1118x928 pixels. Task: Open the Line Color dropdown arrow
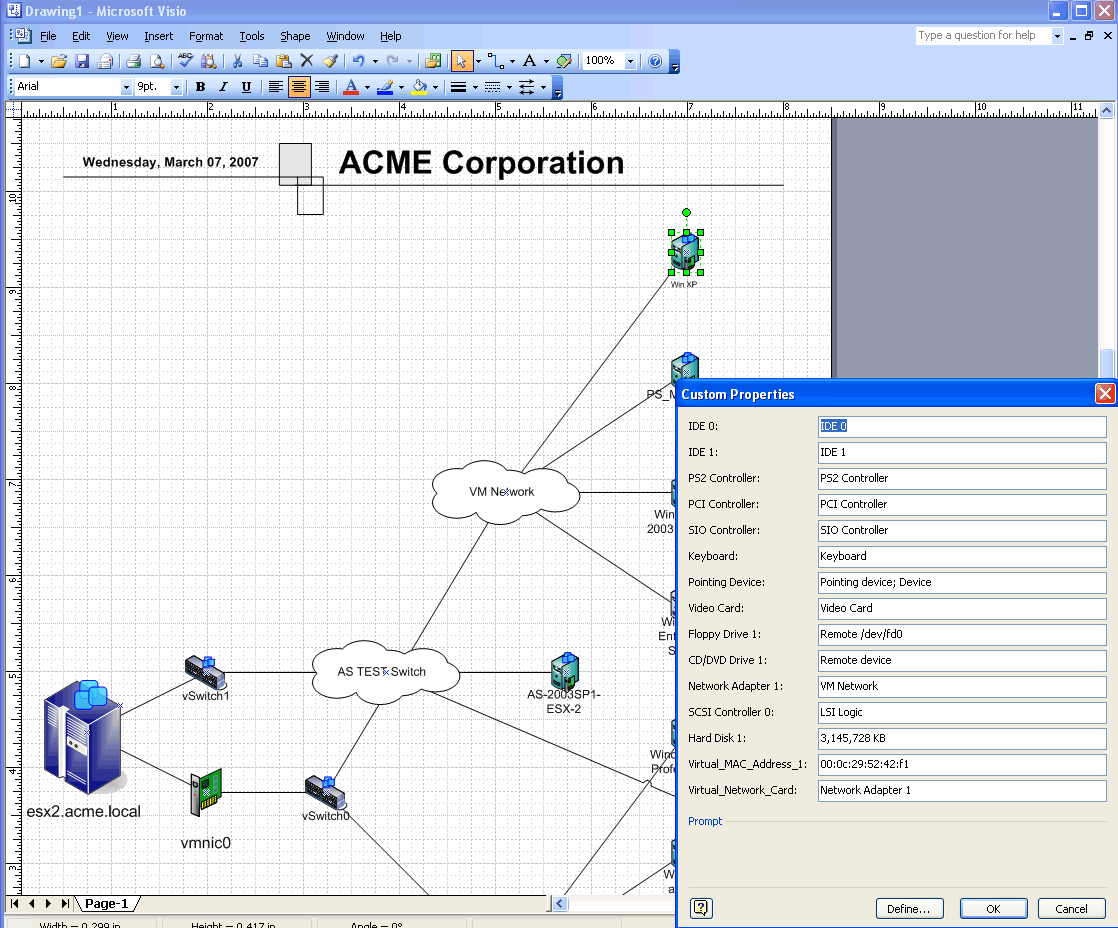[x=401, y=87]
